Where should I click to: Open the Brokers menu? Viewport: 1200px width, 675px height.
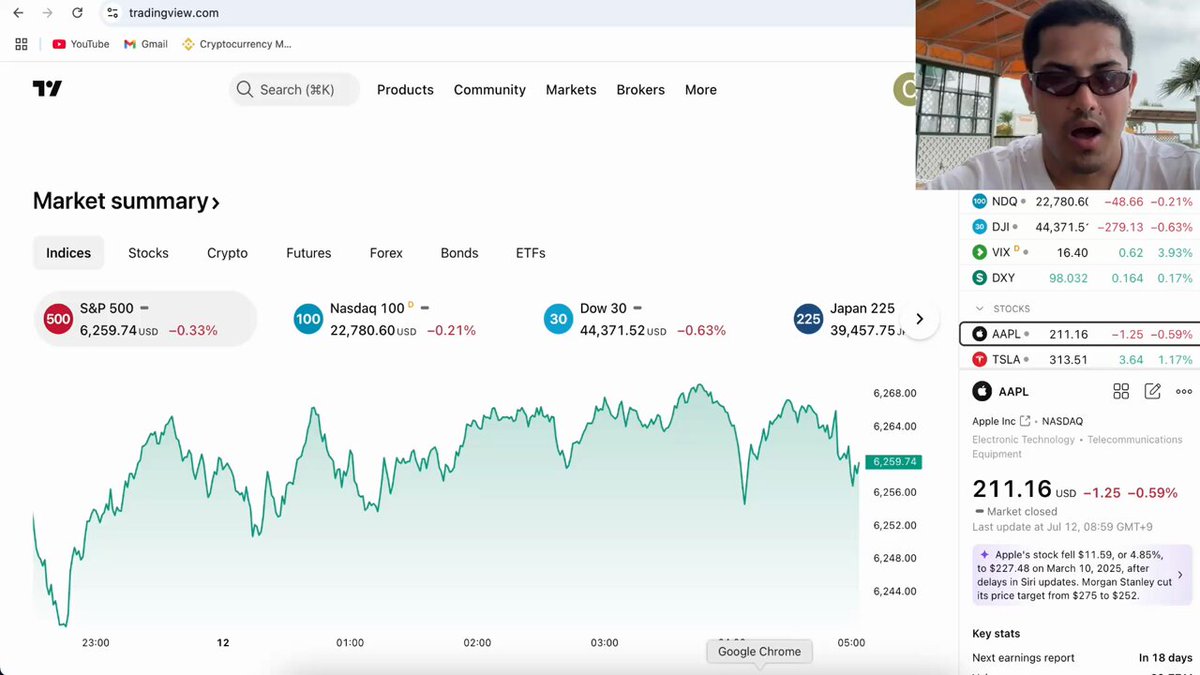click(x=640, y=90)
